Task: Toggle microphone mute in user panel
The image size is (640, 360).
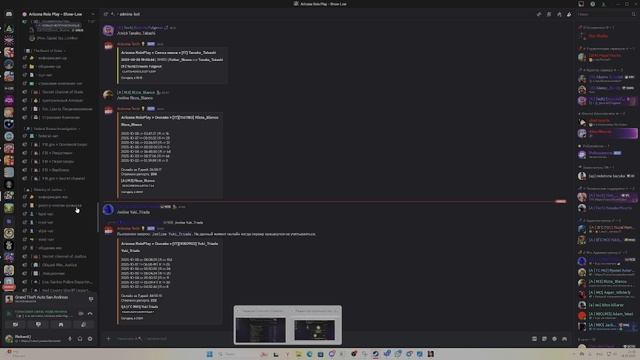Action: point(70,339)
